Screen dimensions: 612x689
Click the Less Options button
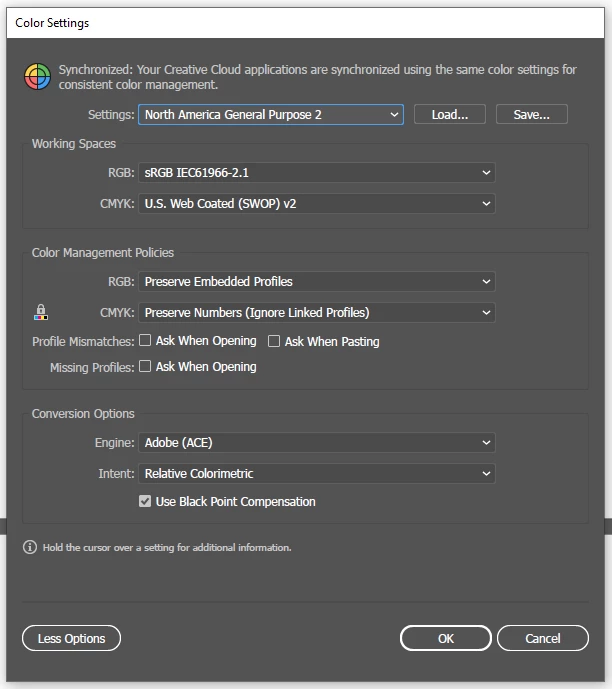point(71,638)
